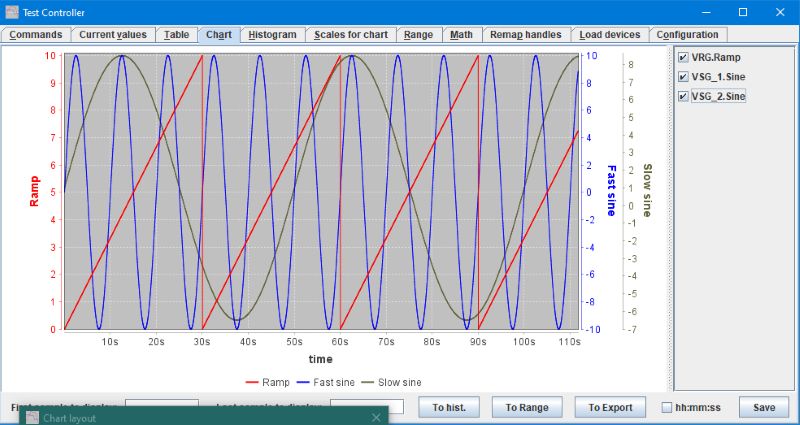Click the Chart layout window icon
800x425 pixels.
coord(33,418)
